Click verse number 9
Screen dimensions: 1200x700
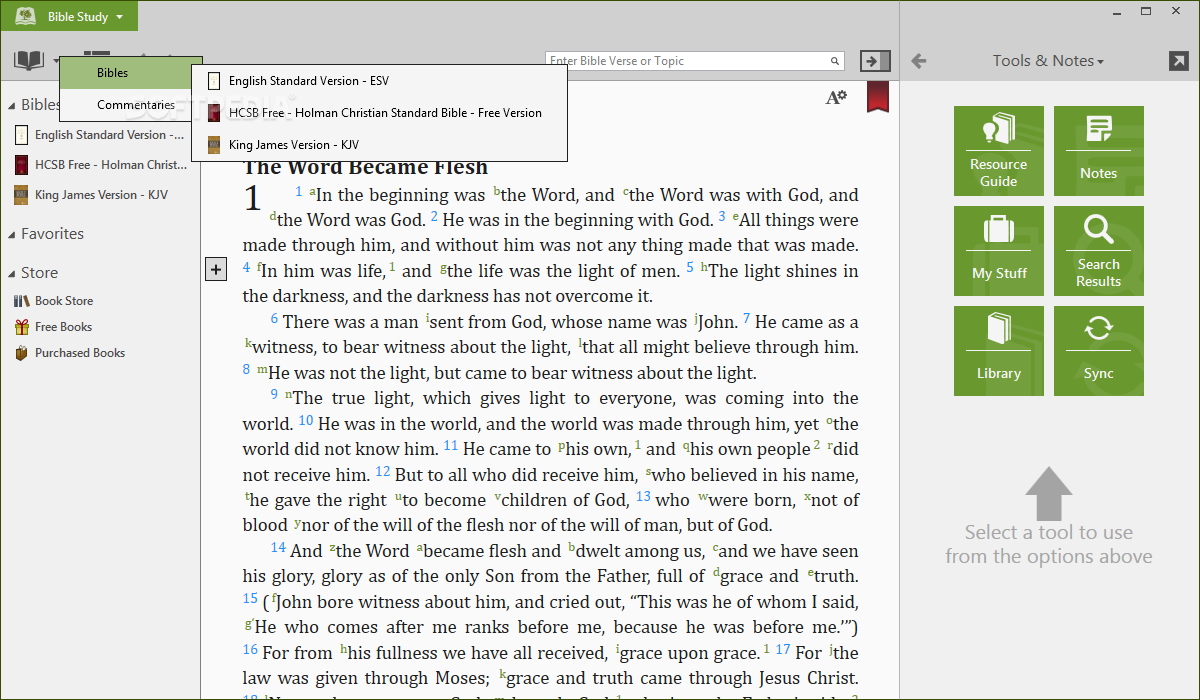click(x=274, y=394)
